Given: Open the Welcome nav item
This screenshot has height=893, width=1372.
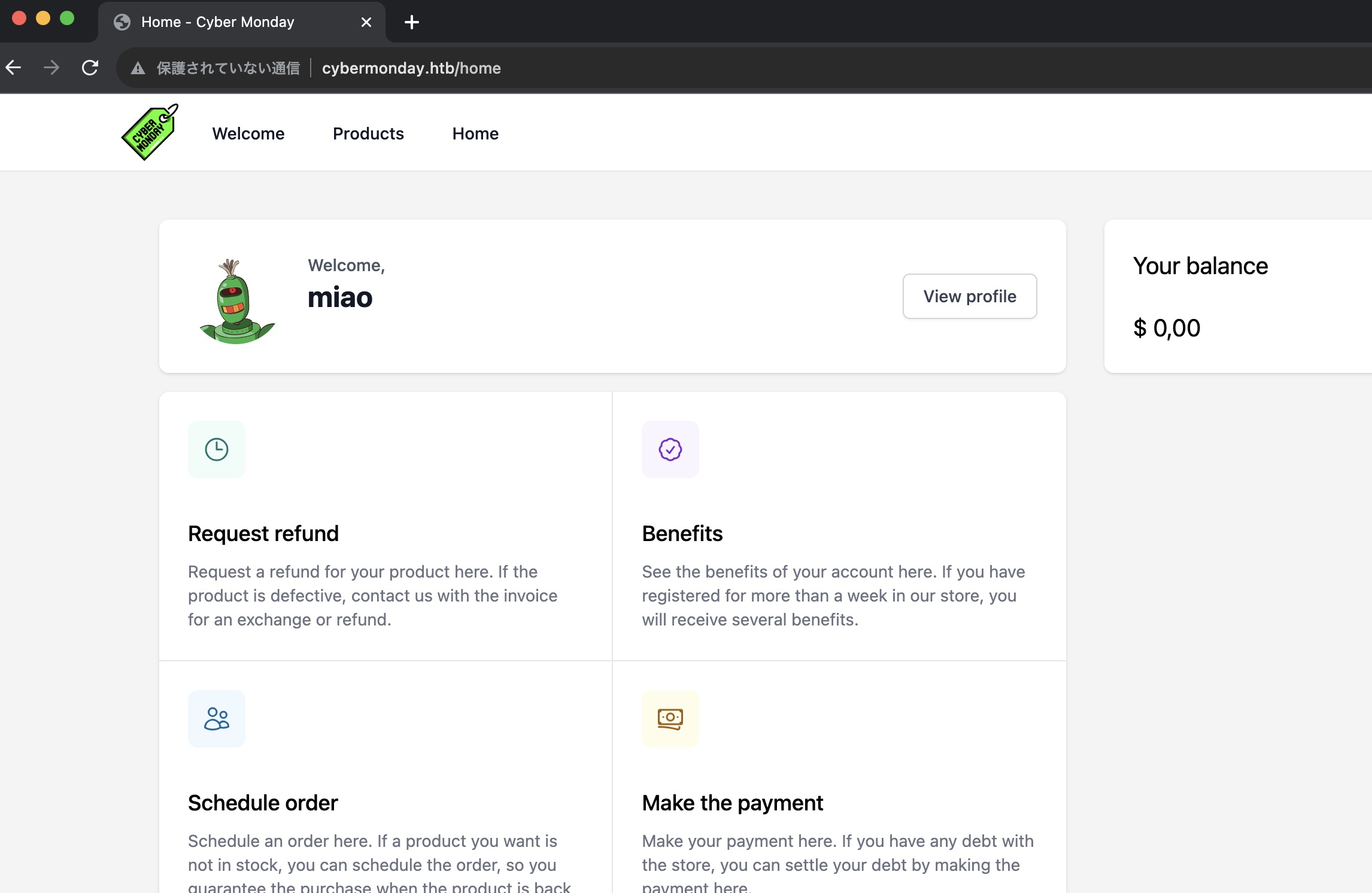Looking at the screenshot, I should (x=248, y=133).
